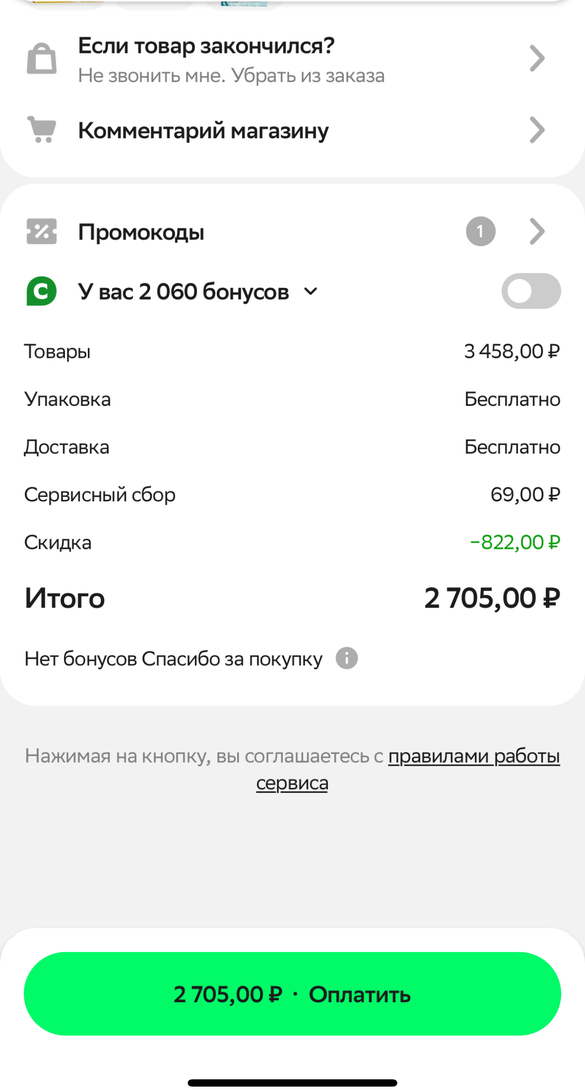Tap the promo code count badge
This screenshot has height=1090, width=585.
point(481,231)
